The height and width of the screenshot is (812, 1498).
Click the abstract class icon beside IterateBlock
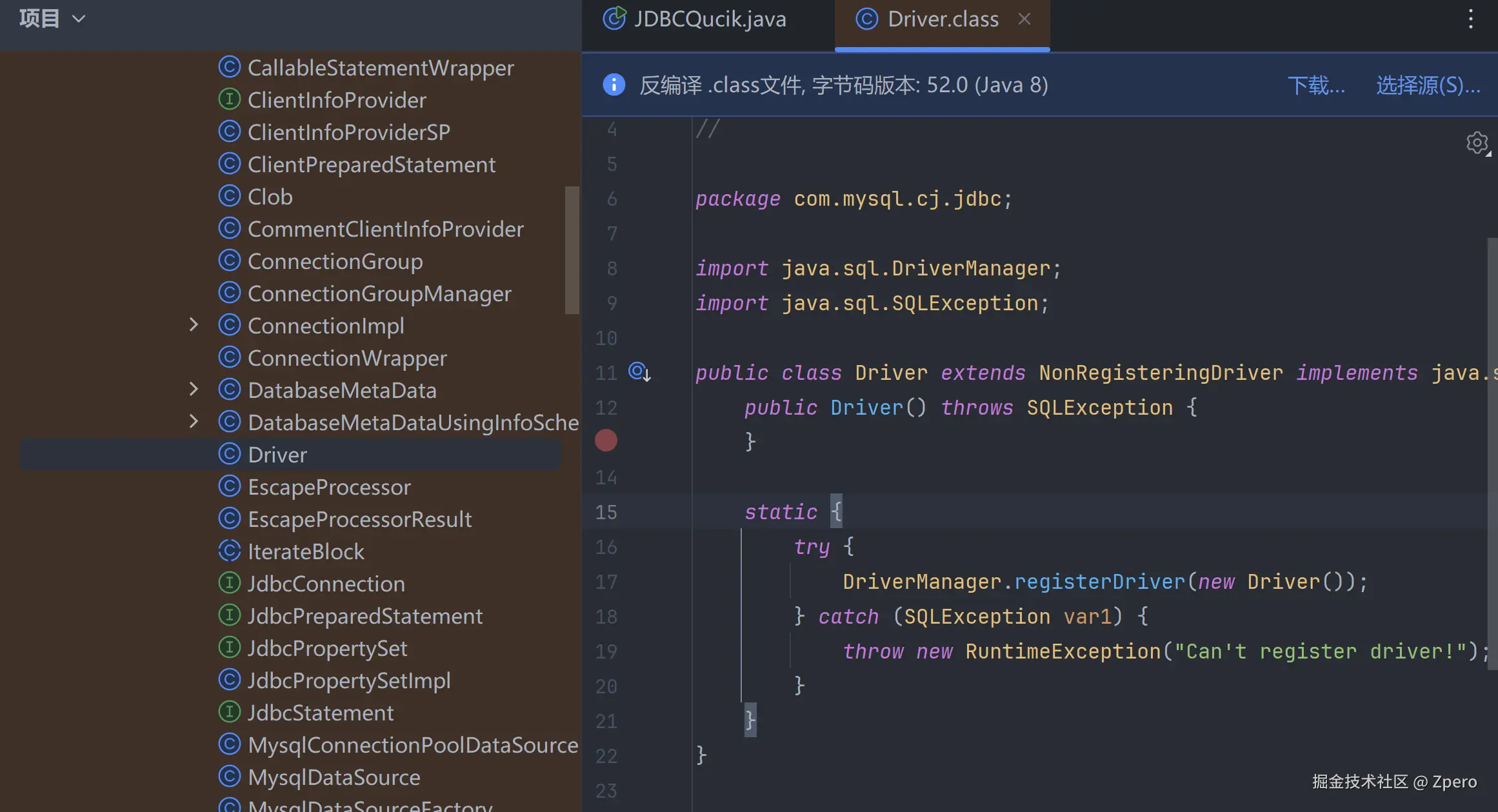[229, 551]
